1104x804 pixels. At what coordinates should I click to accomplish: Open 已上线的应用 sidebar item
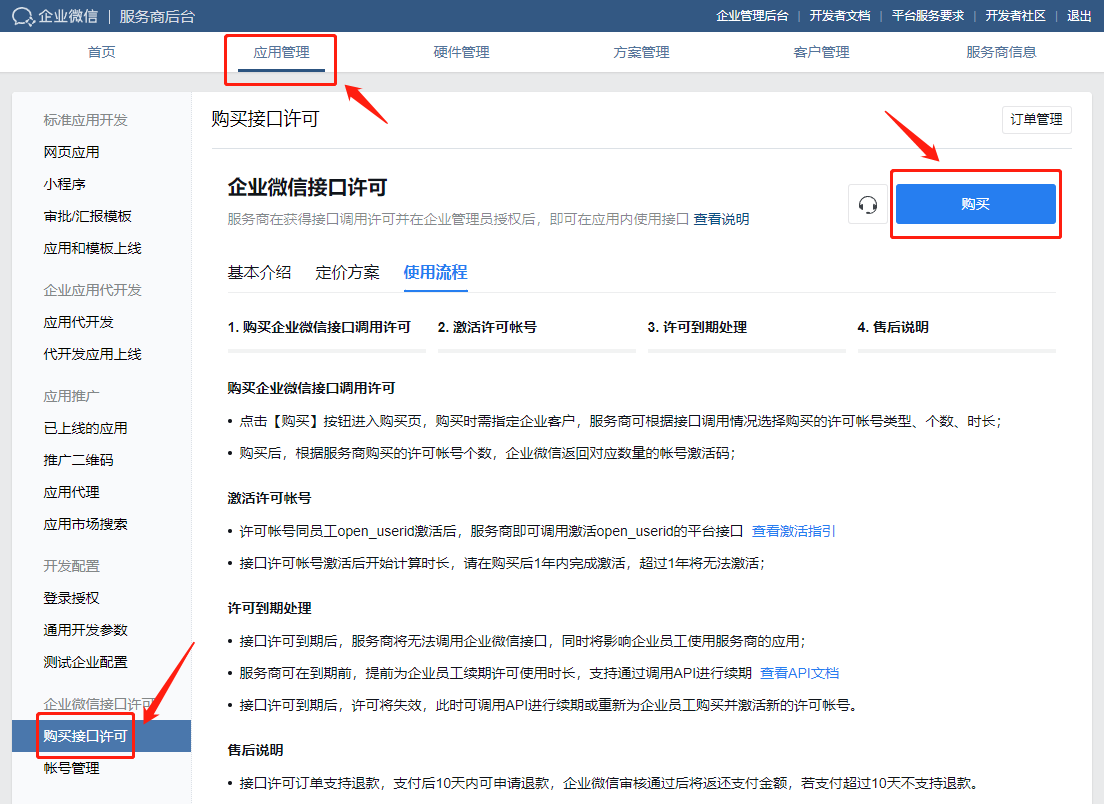tap(85, 428)
